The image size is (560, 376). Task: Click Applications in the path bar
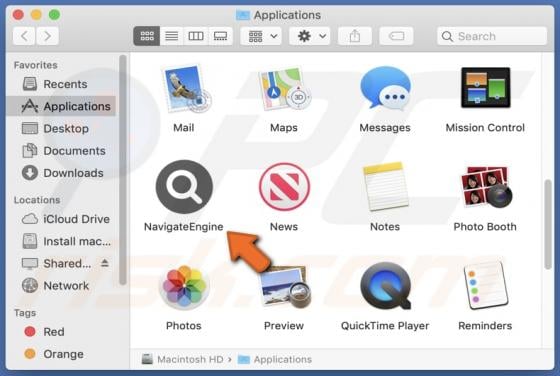(275, 359)
